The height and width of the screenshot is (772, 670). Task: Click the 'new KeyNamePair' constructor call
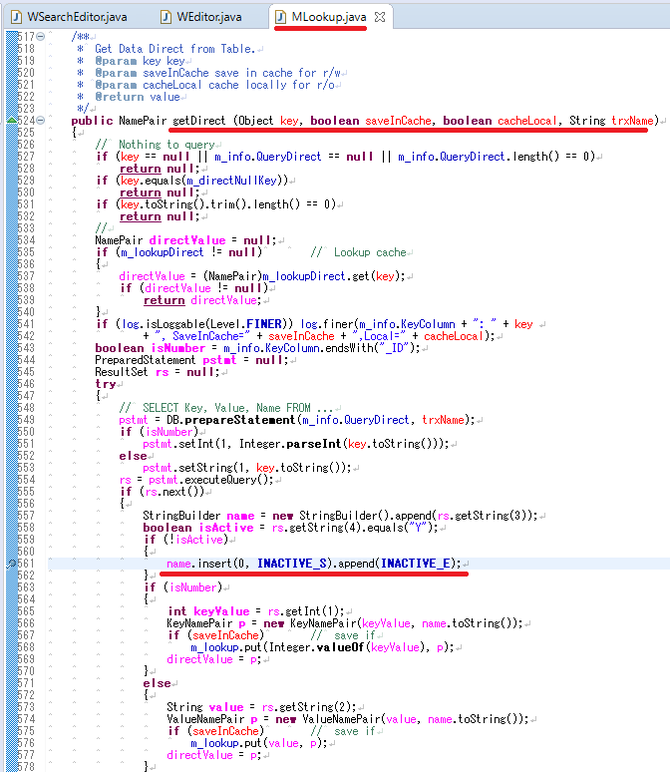(x=310, y=623)
